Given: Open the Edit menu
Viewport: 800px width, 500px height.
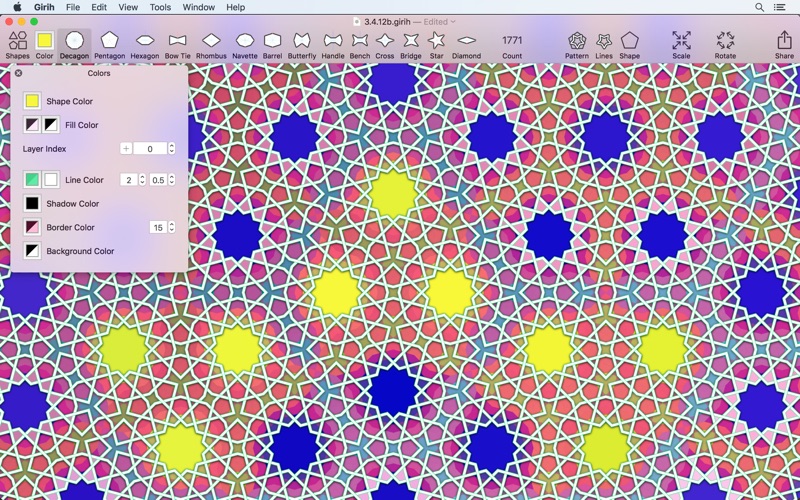Looking at the screenshot, I should [x=99, y=7].
